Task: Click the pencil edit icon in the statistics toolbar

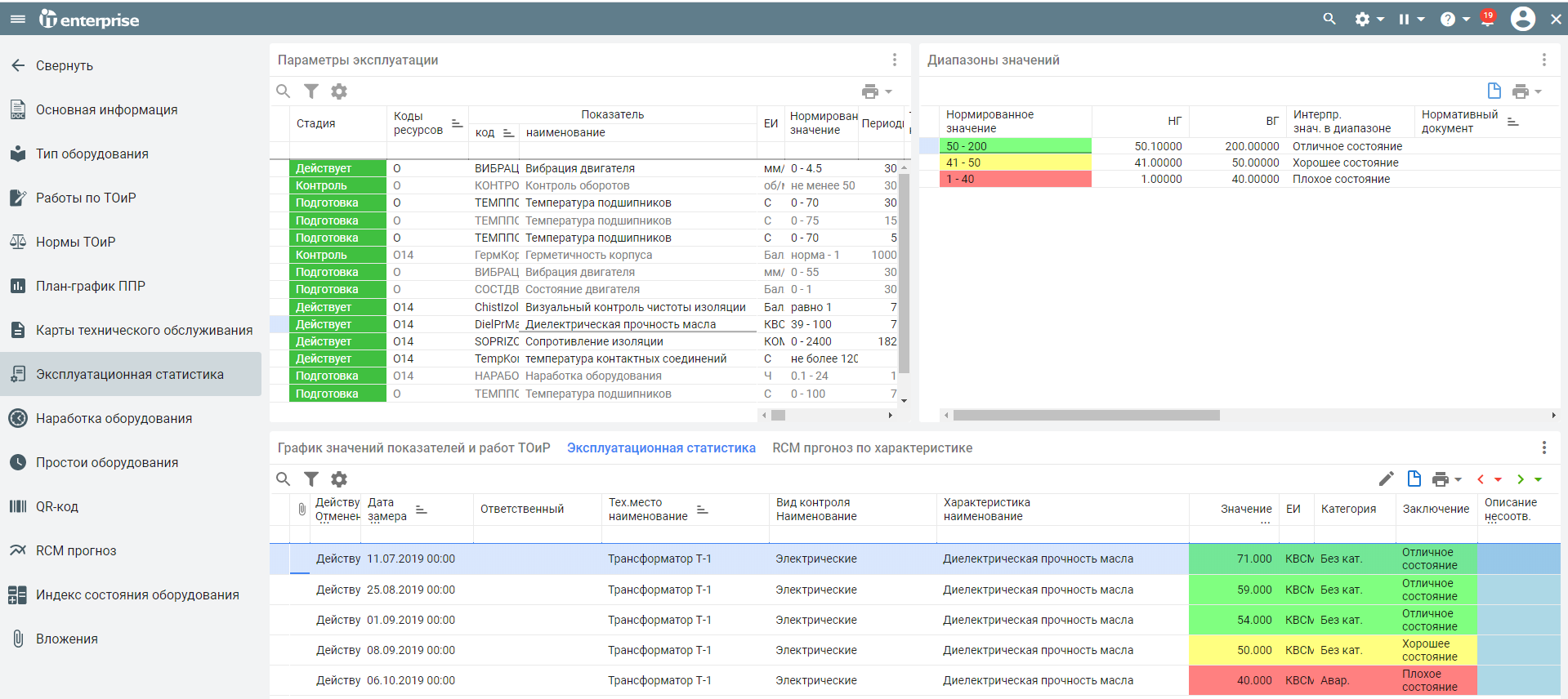Action: click(1386, 479)
